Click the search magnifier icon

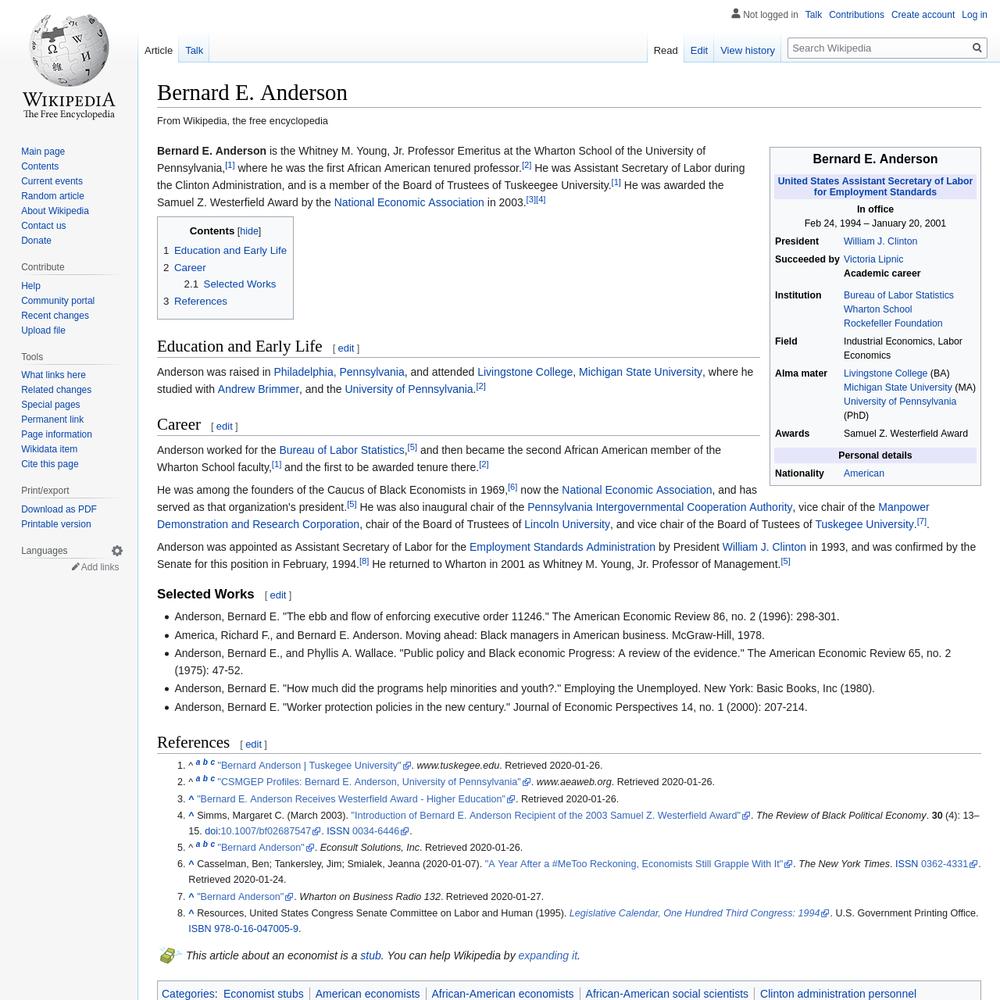click(976, 48)
